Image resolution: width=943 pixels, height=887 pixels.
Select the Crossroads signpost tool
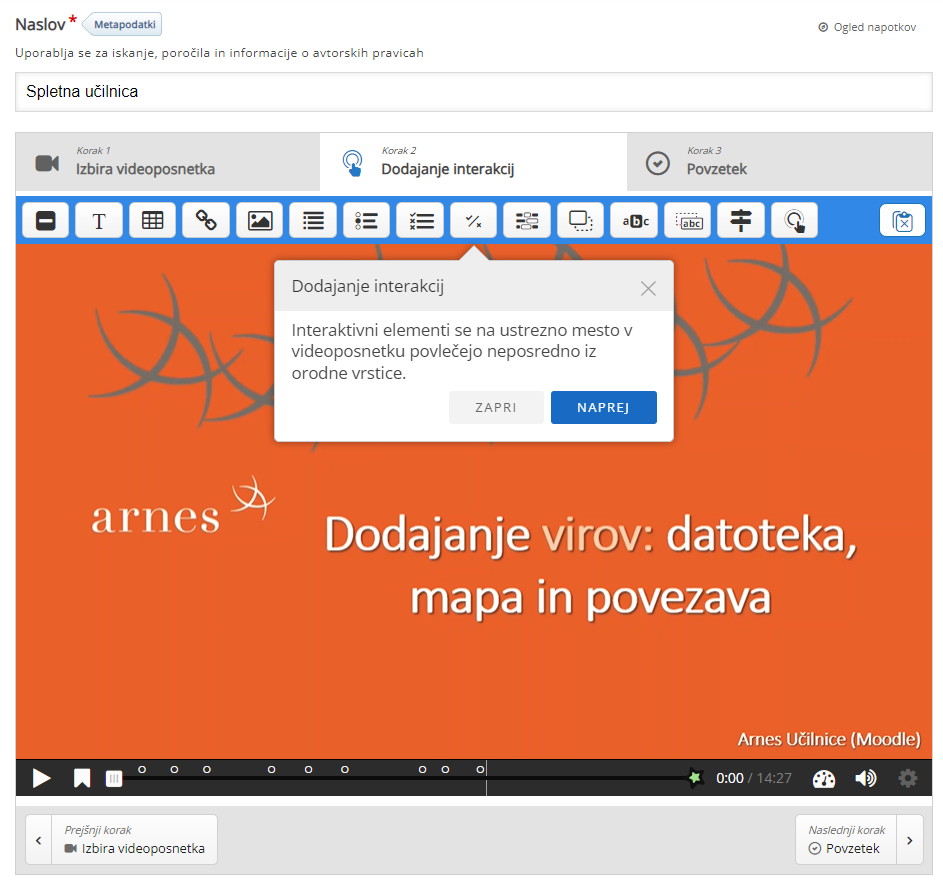[x=741, y=221]
